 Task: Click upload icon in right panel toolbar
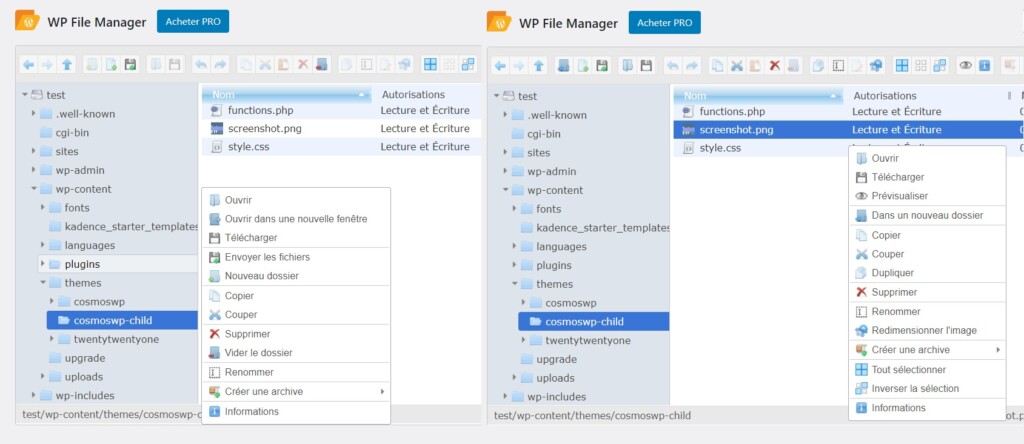click(602, 66)
